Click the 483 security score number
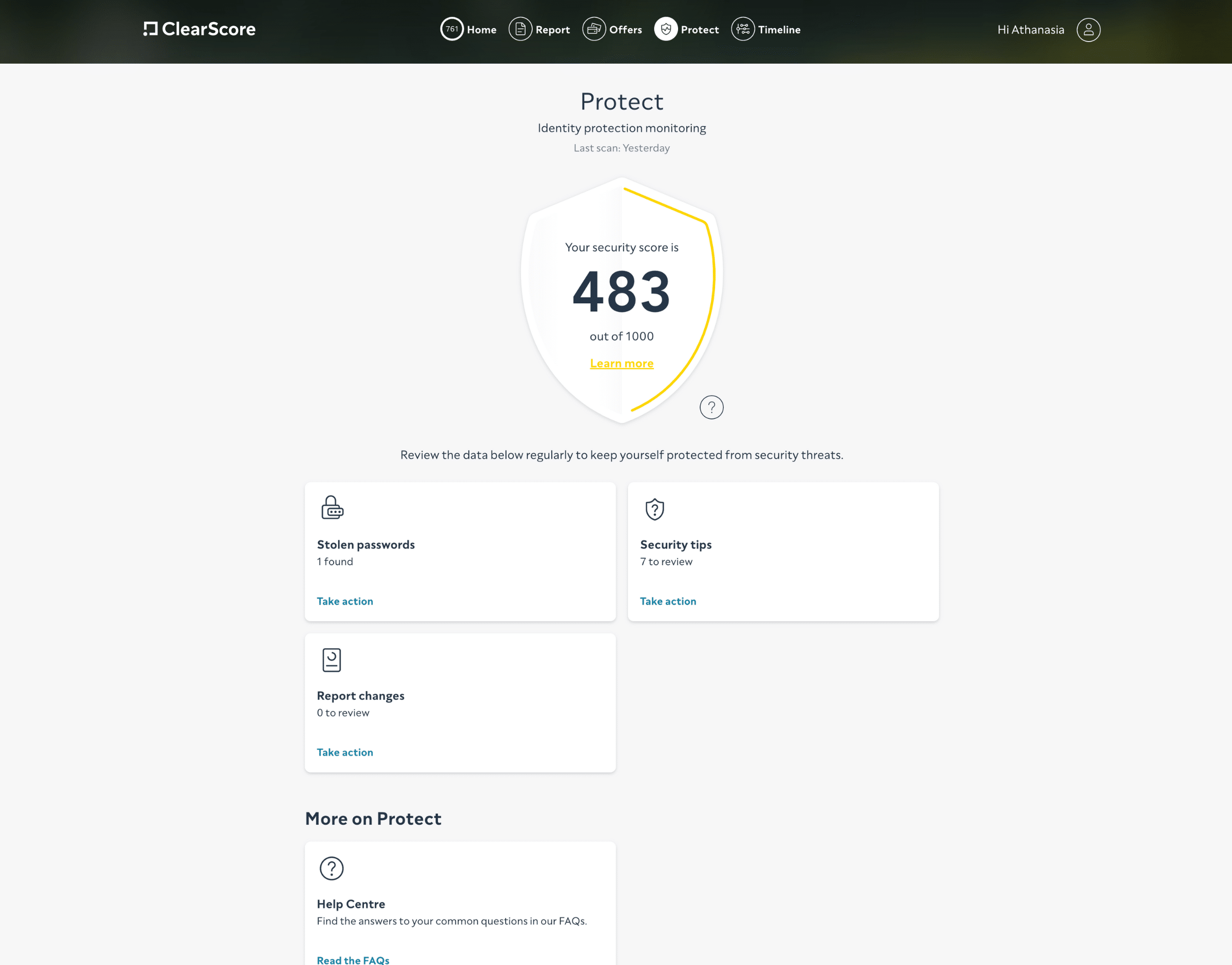This screenshot has width=1232, height=965. point(621,292)
